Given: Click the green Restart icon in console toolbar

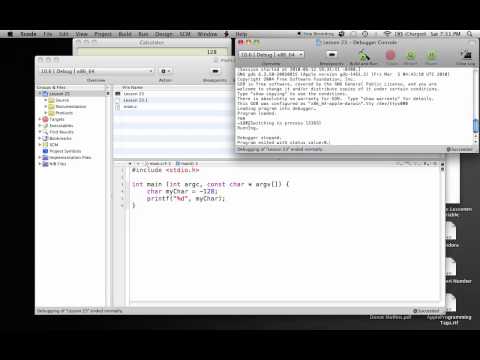Looking at the screenshot, I should pyautogui.click(x=411, y=56).
